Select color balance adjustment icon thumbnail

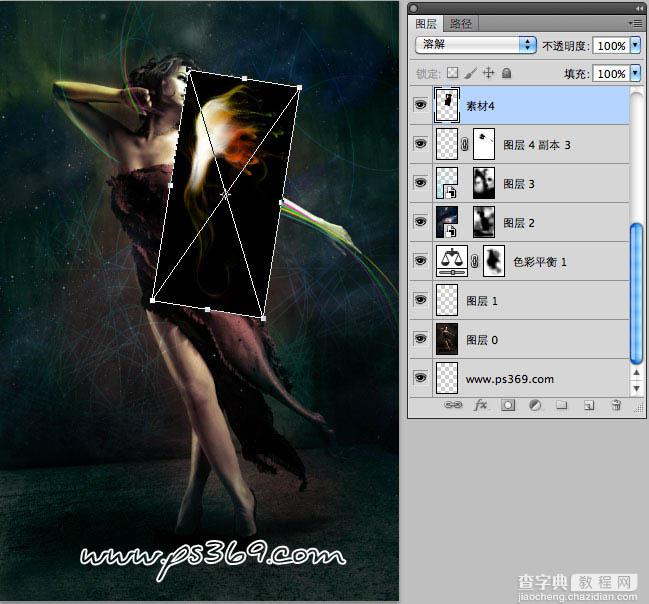pos(452,261)
